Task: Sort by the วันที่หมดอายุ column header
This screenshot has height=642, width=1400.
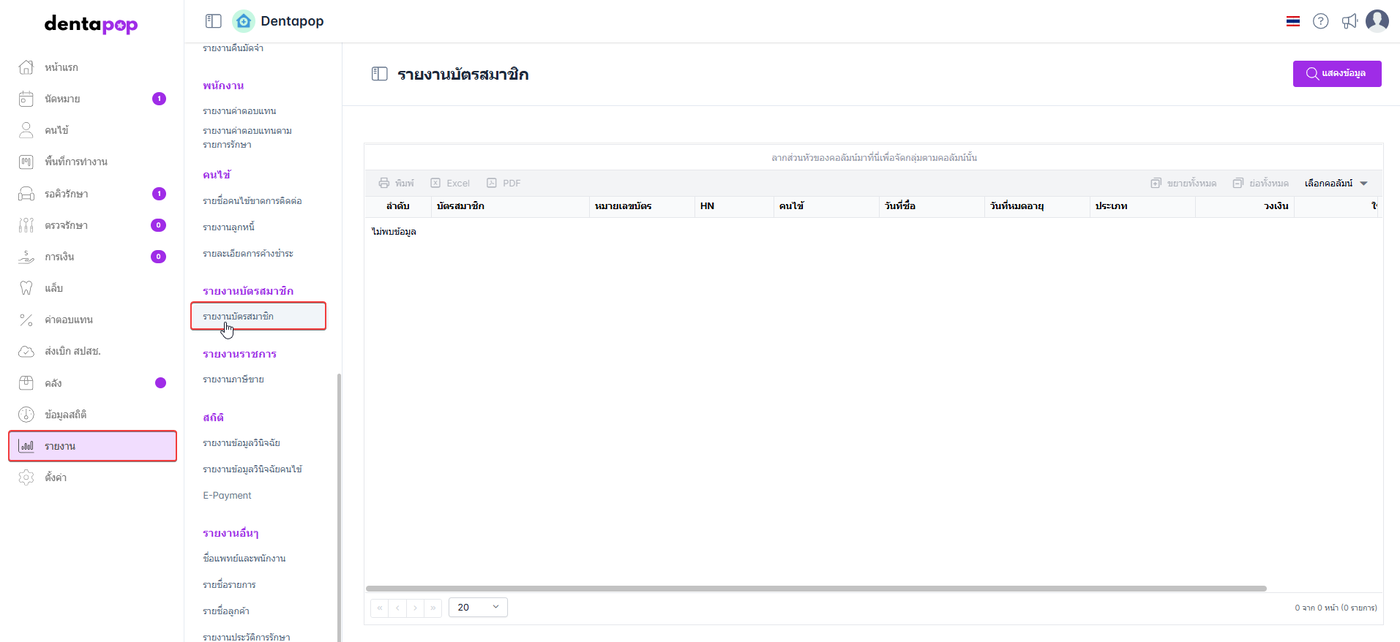Action: (x=1036, y=205)
